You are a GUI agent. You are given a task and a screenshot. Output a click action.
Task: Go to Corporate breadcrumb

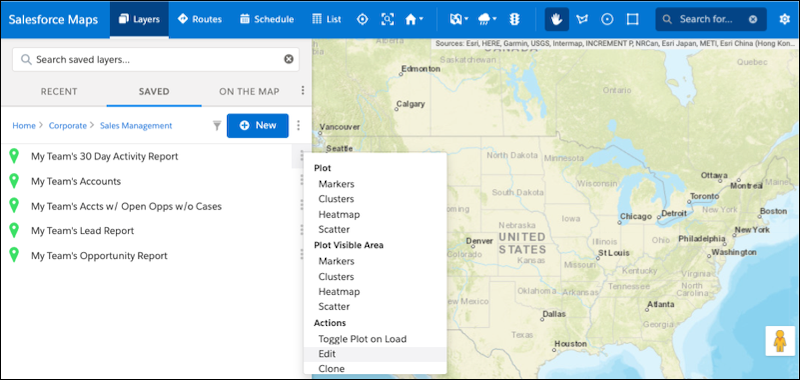[68, 125]
